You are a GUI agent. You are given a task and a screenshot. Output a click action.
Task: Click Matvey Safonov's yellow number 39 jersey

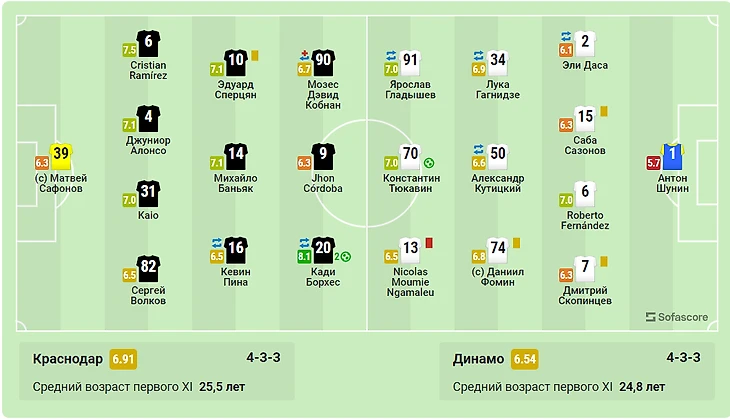pos(61,156)
